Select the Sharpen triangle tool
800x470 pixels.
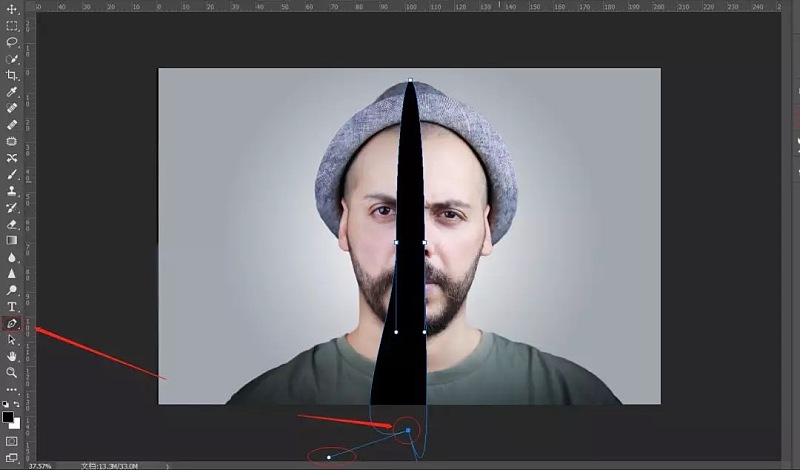pyautogui.click(x=11, y=274)
